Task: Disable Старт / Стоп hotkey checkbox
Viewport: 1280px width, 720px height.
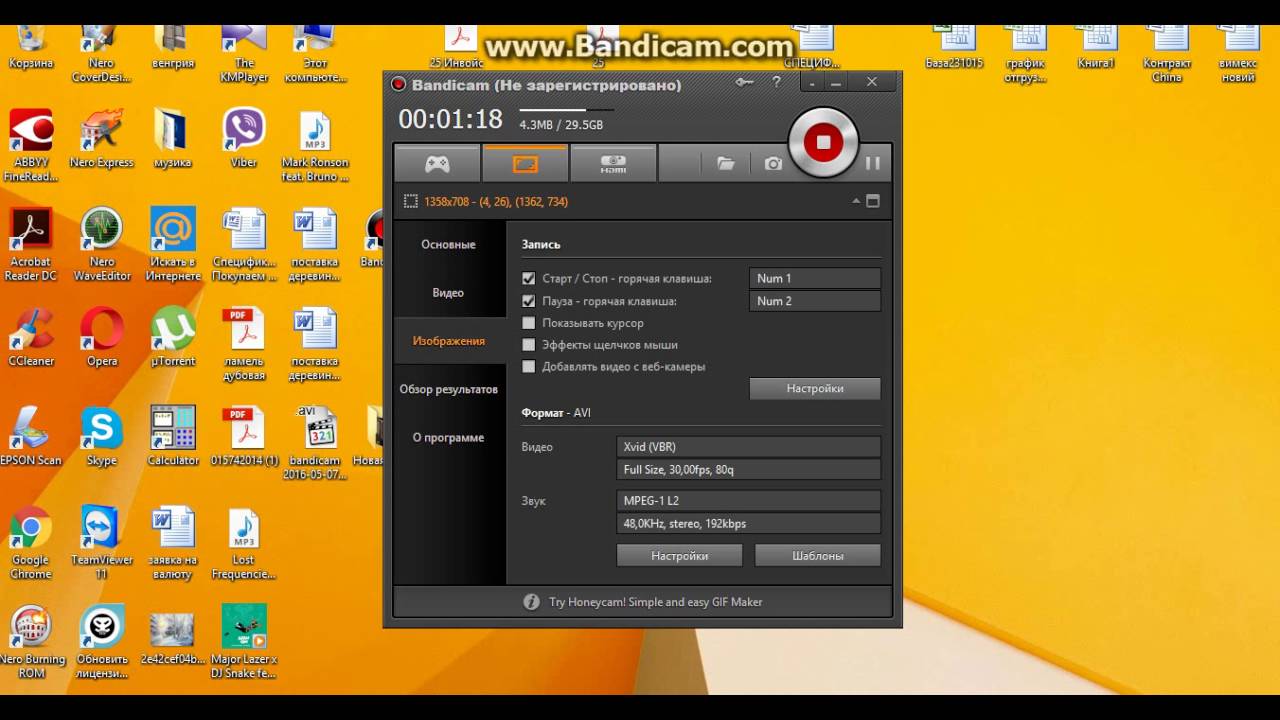Action: click(529, 279)
